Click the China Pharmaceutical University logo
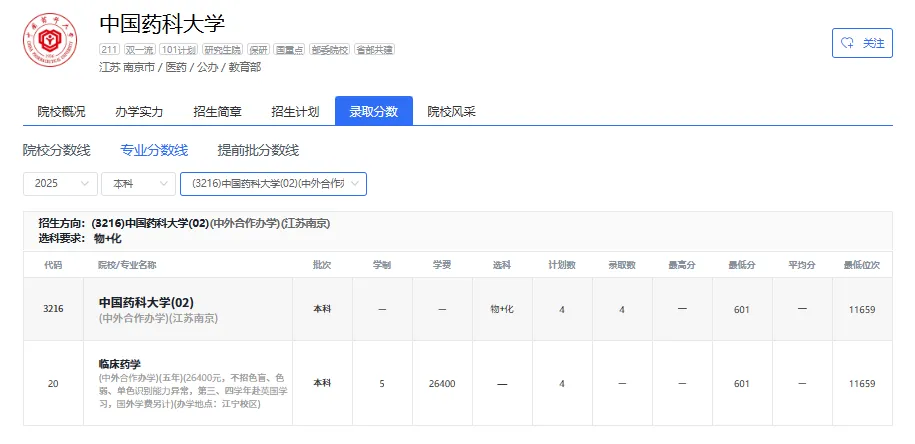The width and height of the screenshot is (915, 444). pyautogui.click(x=50, y=40)
